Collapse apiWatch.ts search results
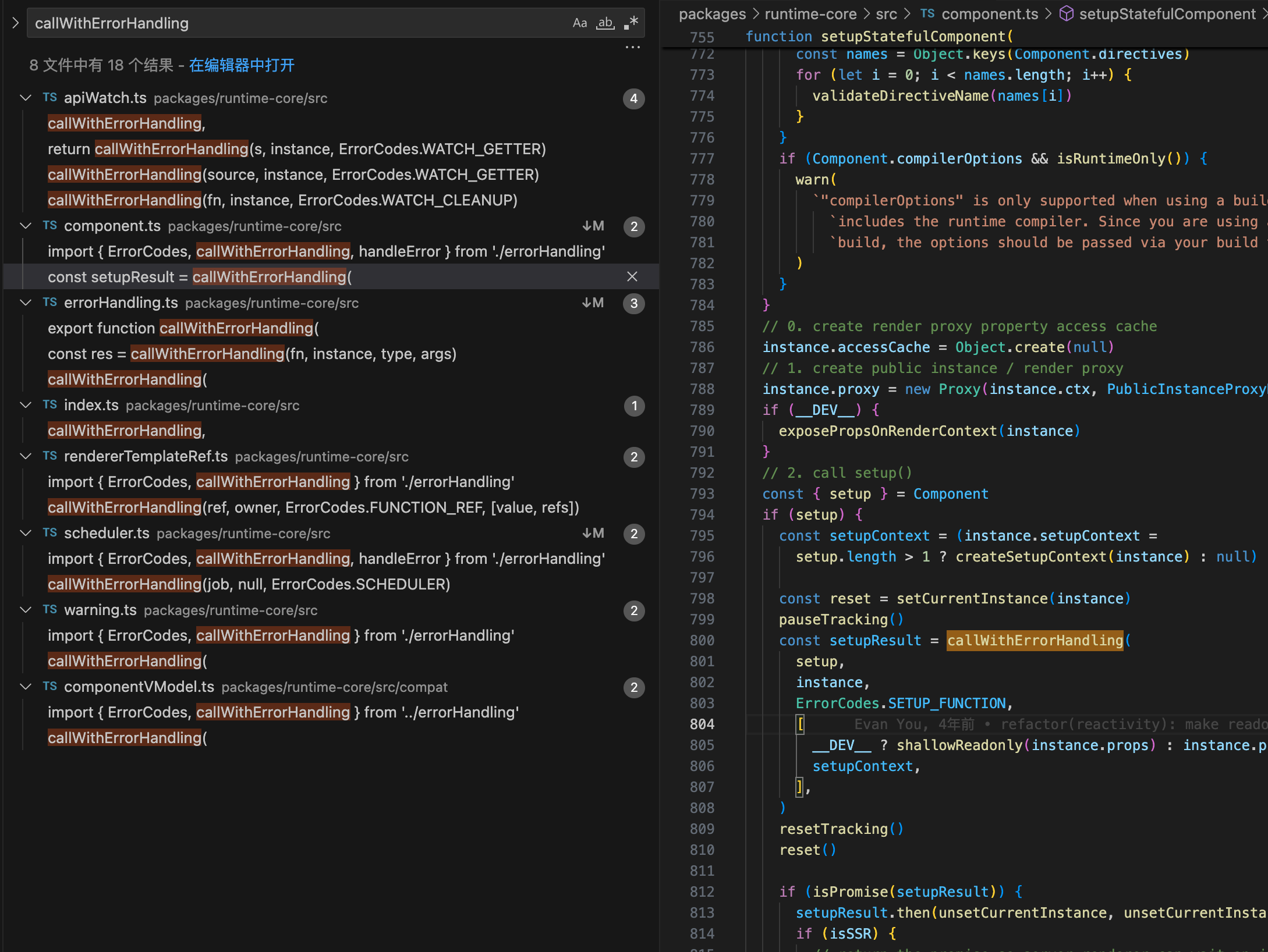1268x952 pixels. [x=26, y=98]
